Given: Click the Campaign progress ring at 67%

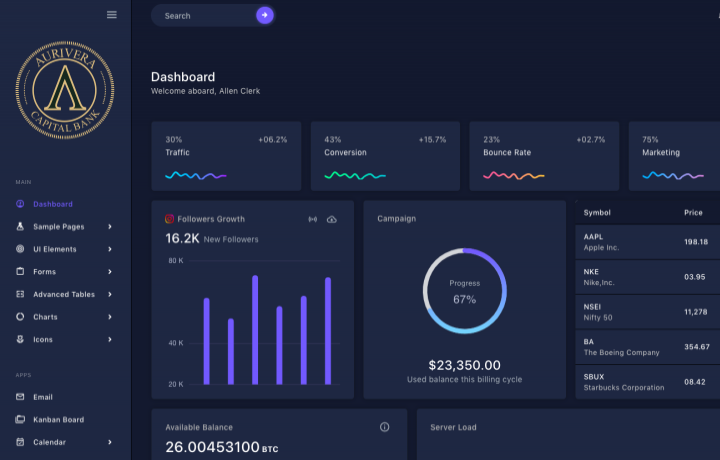Looking at the screenshot, I should [x=464, y=291].
